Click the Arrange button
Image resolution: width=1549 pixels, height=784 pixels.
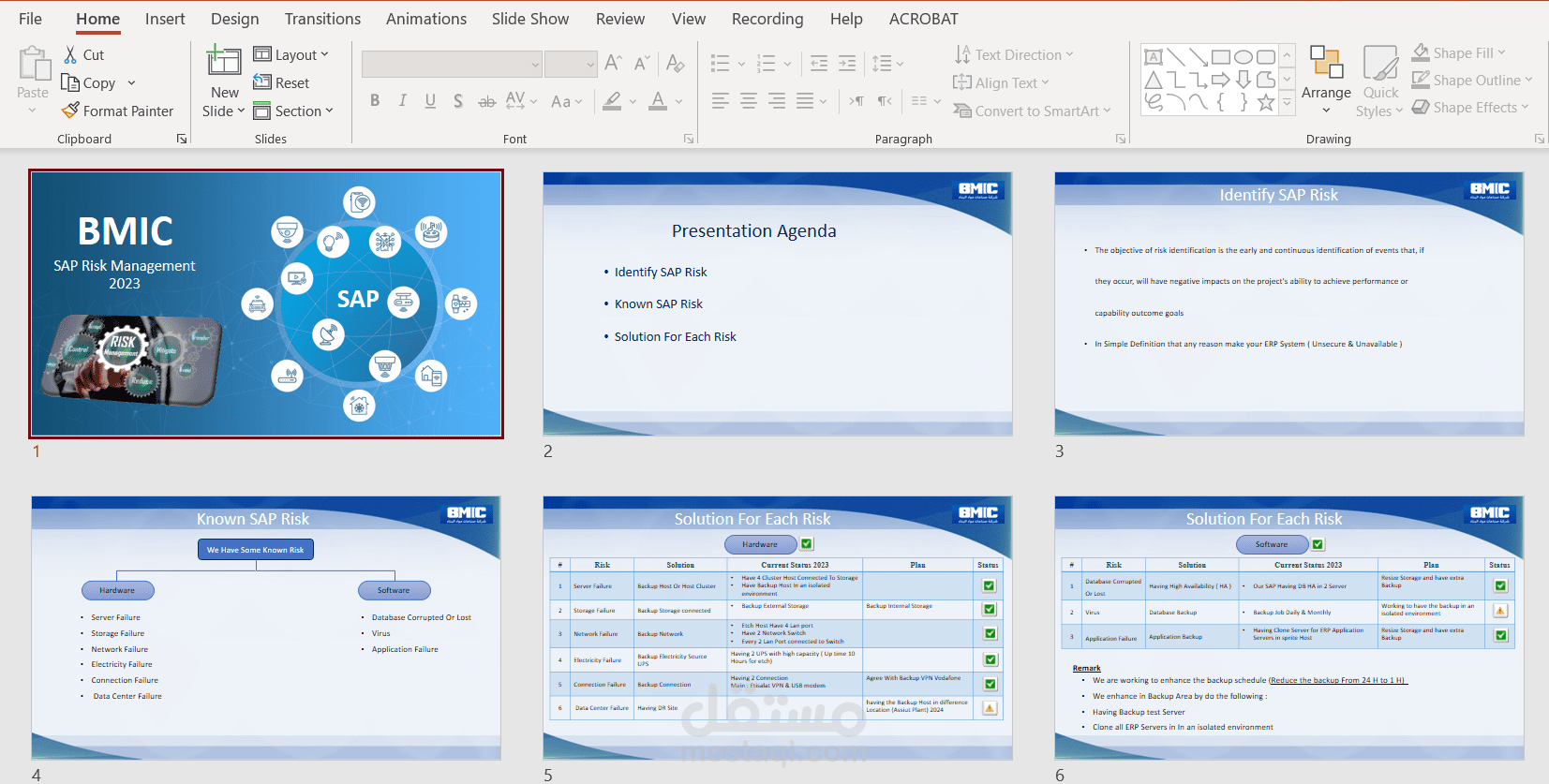(1326, 79)
